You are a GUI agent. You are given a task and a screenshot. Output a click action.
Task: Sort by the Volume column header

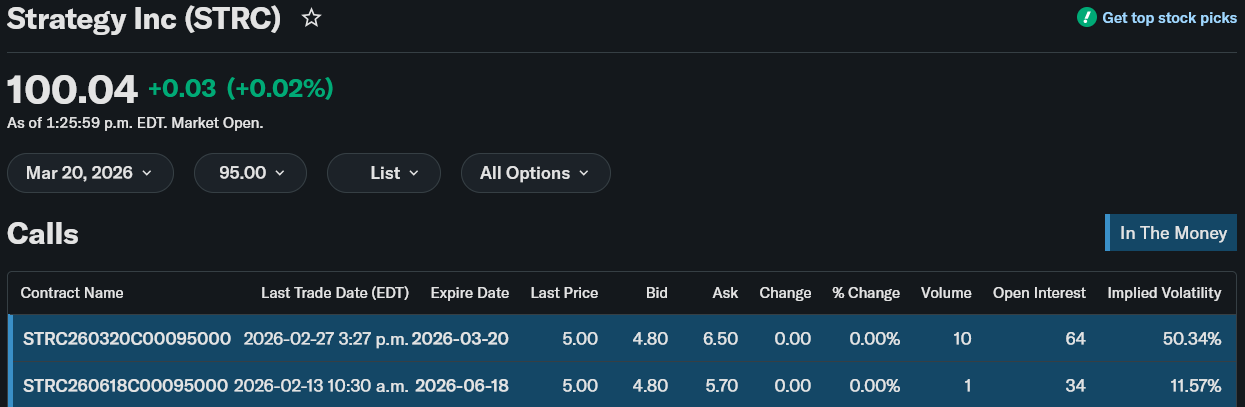(946, 293)
